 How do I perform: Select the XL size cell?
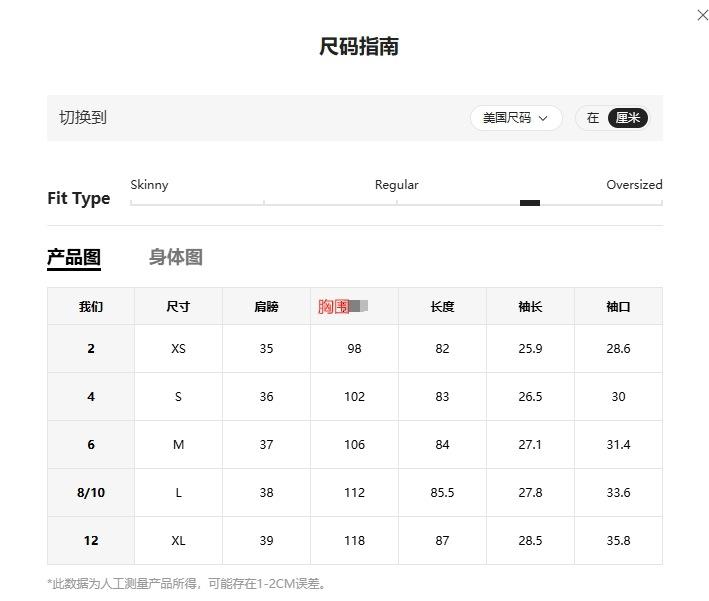pos(178,540)
